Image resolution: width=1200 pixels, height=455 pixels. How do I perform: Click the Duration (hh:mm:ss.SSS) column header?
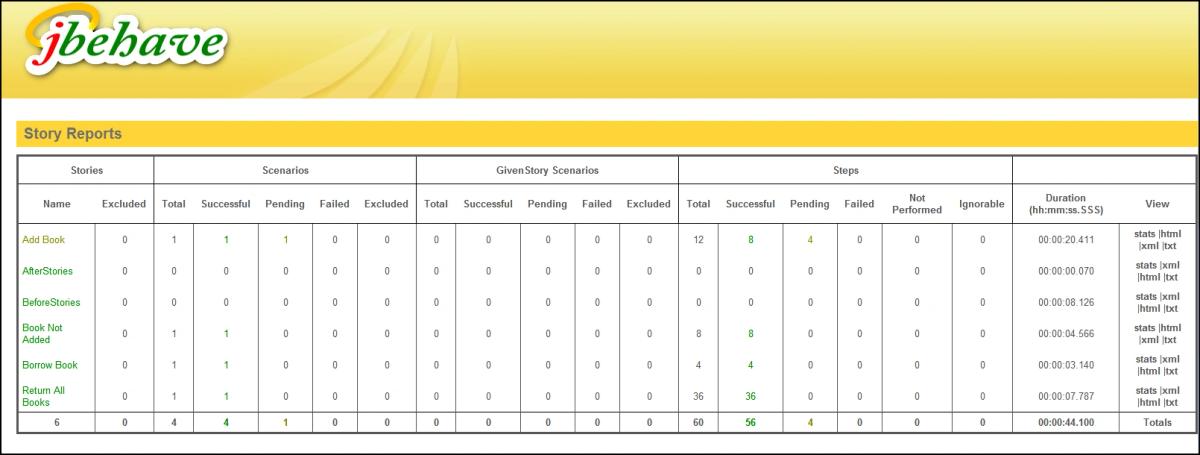1065,204
